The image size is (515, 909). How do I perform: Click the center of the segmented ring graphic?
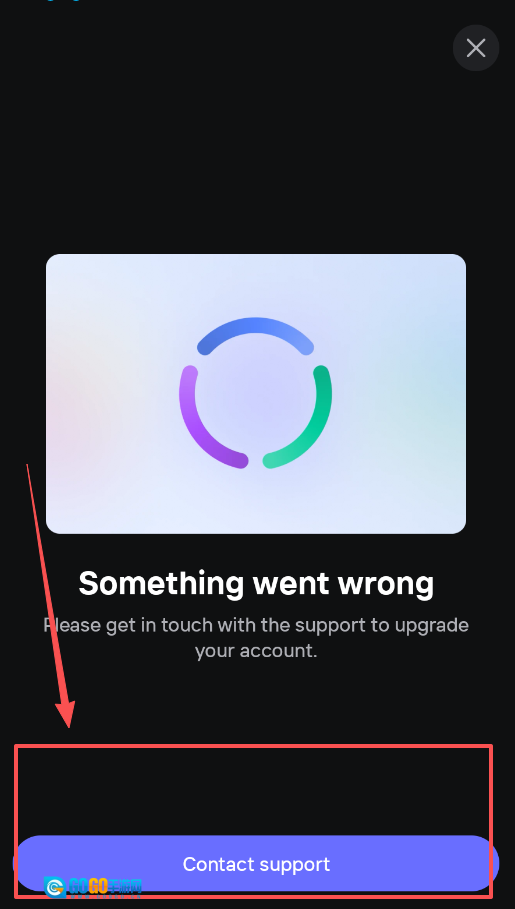click(255, 393)
